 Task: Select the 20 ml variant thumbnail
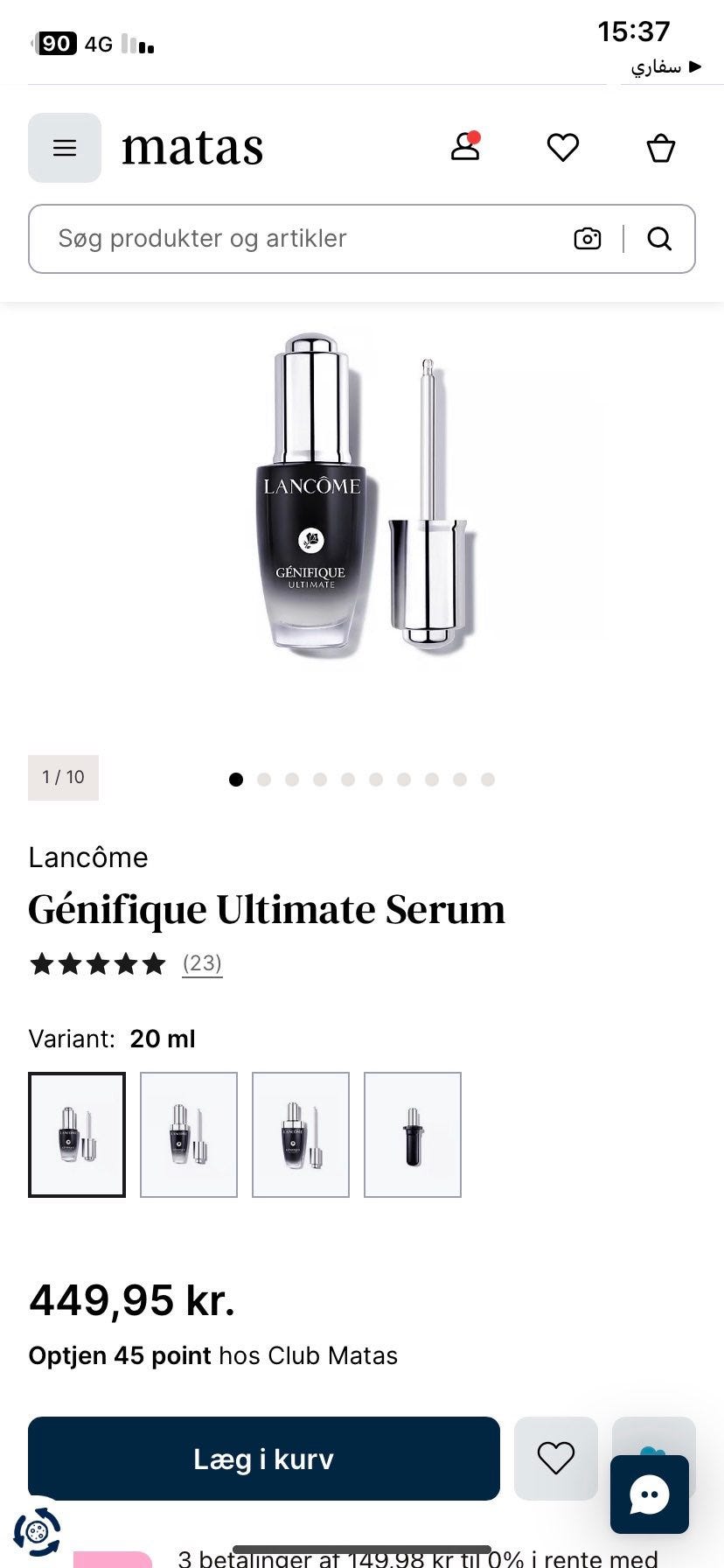coord(77,1135)
